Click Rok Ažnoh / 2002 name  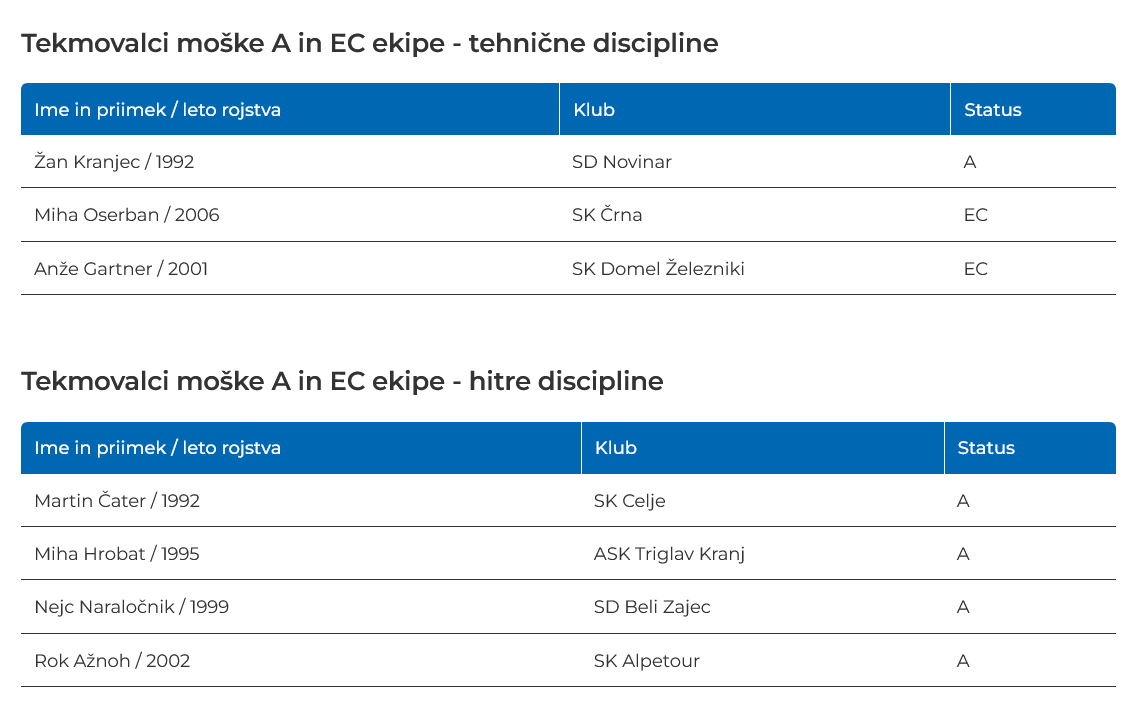coord(112,661)
